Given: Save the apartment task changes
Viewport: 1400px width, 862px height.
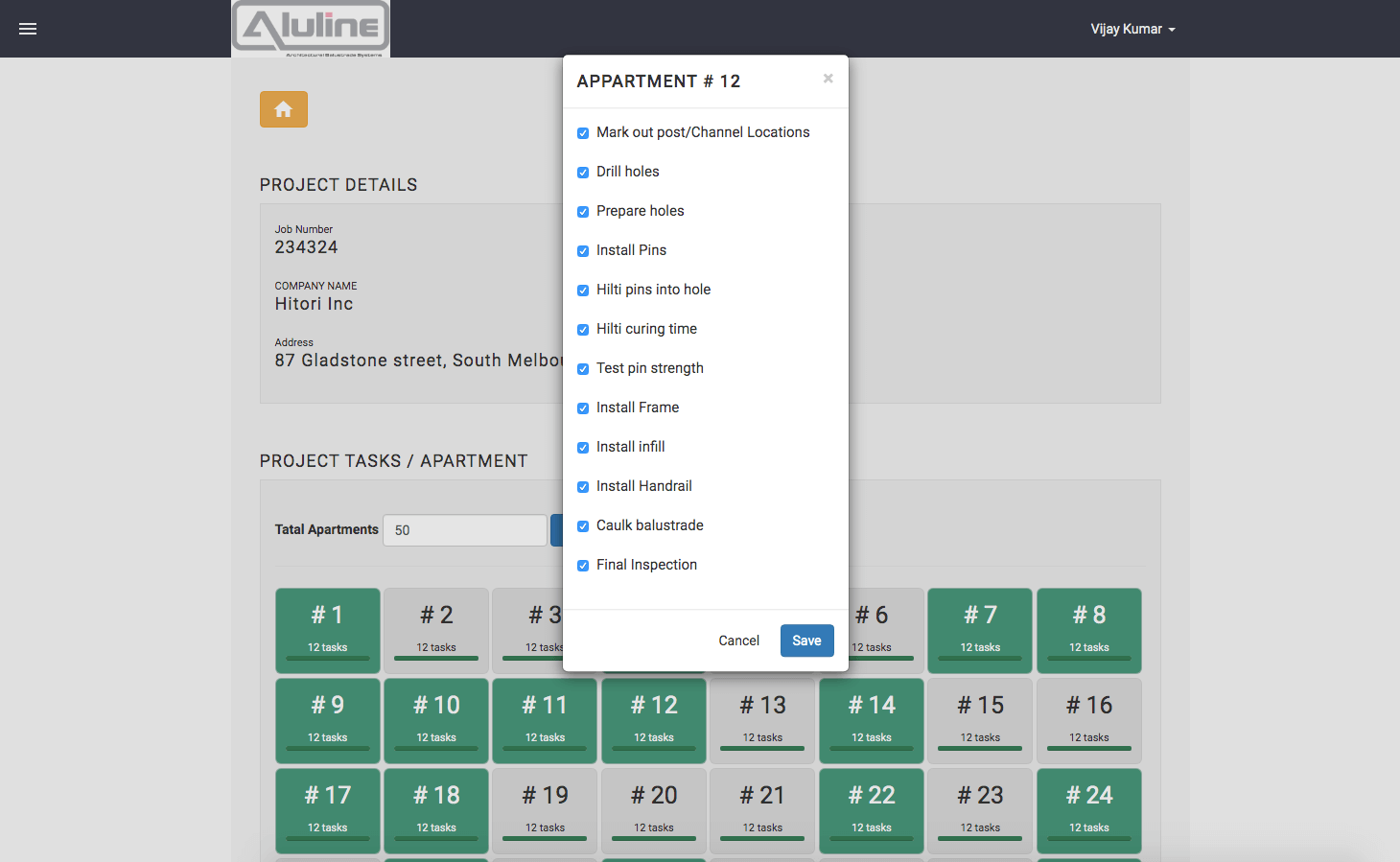Looking at the screenshot, I should (x=806, y=641).
